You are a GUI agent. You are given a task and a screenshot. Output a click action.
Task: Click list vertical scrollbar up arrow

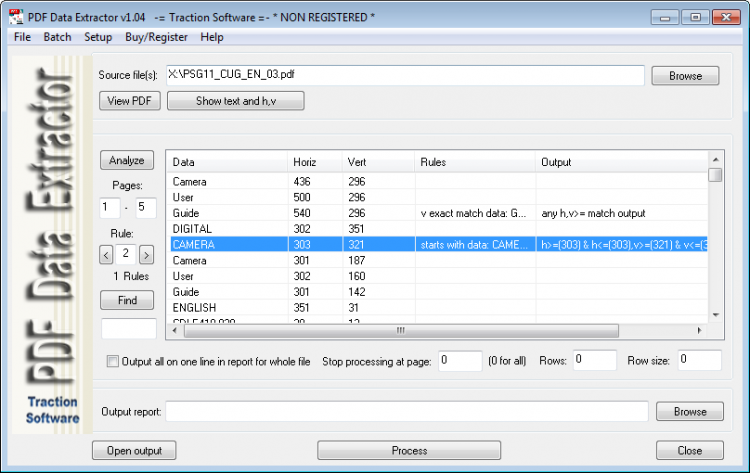click(x=716, y=159)
